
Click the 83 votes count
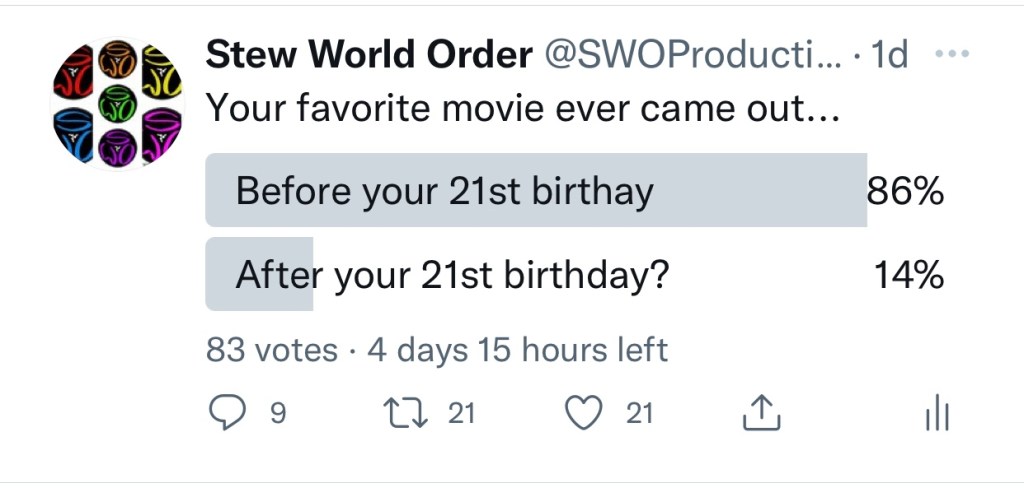[271, 350]
